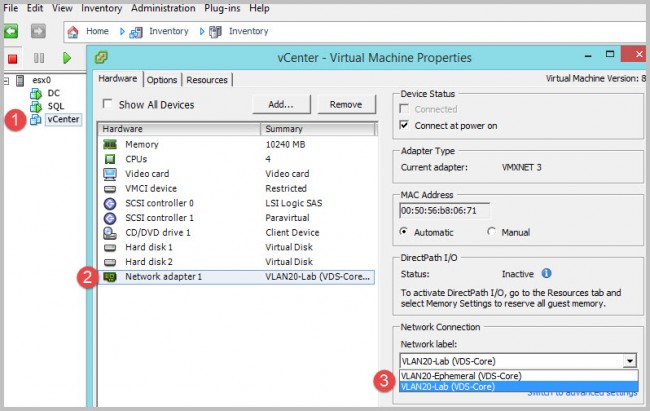This screenshot has width=650, height=411.
Task: Click the esx0 host icon
Action: 20,80
